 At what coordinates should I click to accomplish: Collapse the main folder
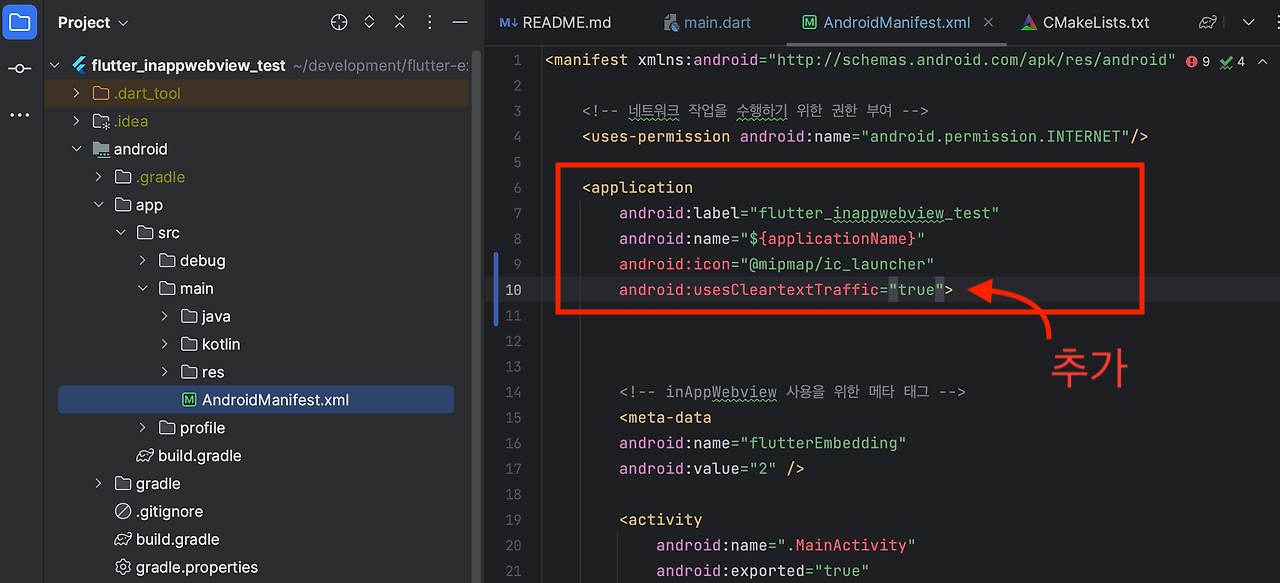[x=143, y=289]
